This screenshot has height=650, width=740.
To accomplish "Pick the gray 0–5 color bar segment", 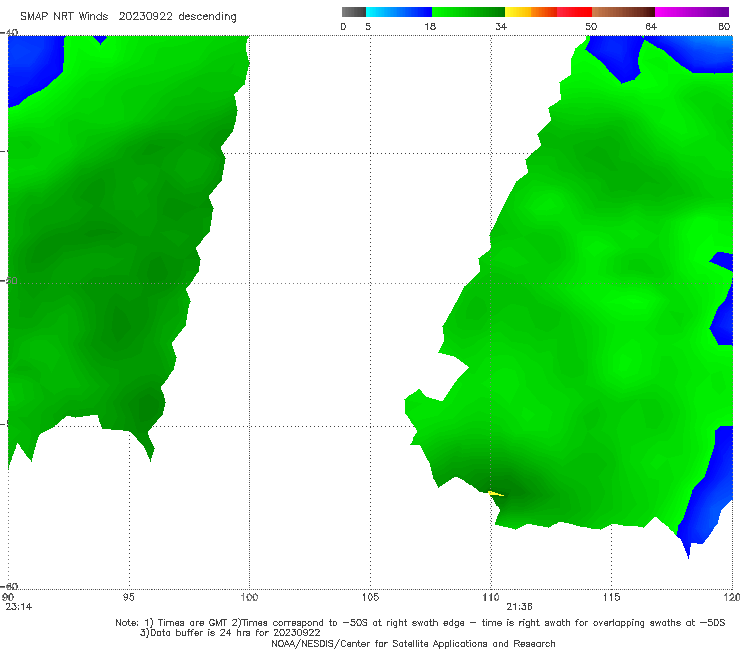I will pos(354,12).
